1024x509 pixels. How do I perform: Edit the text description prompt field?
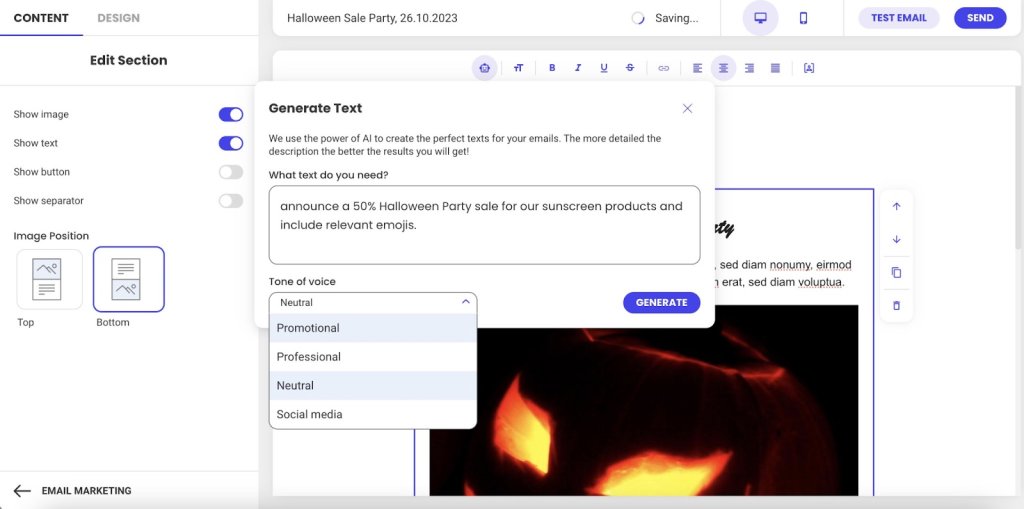(x=485, y=225)
